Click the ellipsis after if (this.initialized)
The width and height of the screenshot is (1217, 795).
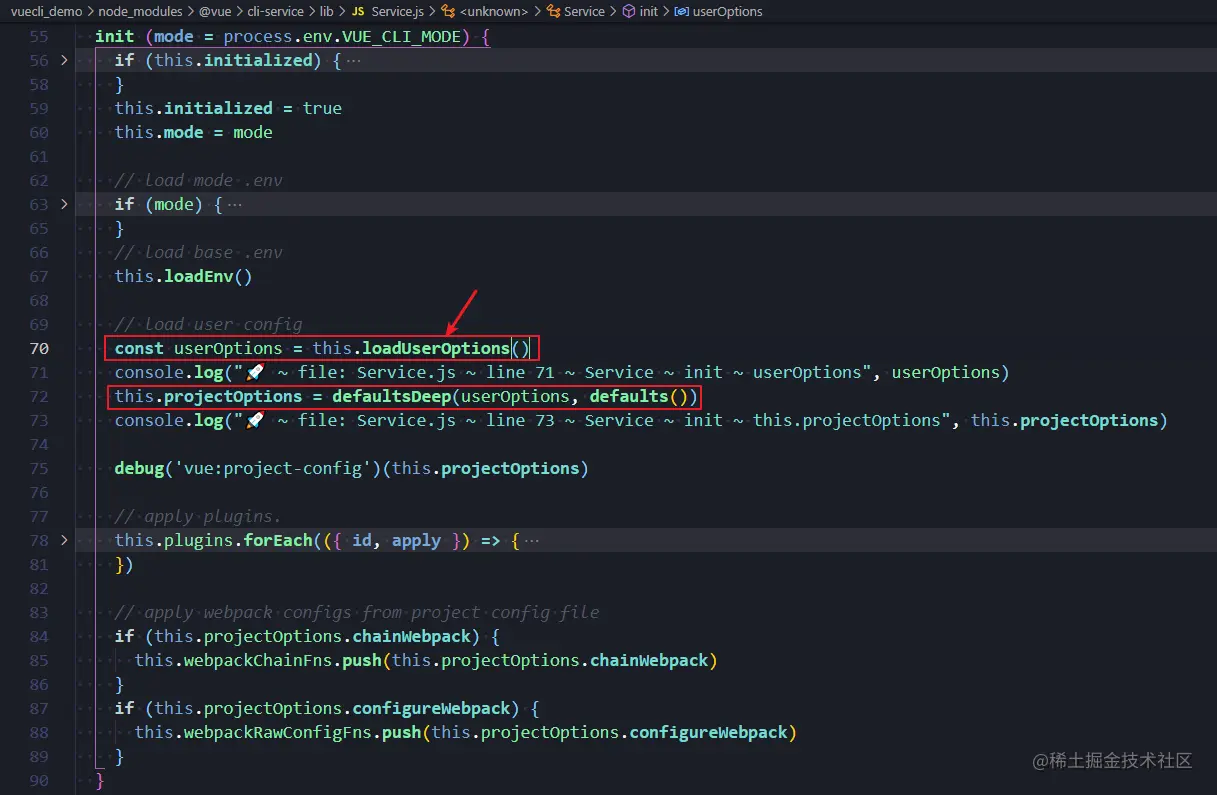[x=353, y=60]
